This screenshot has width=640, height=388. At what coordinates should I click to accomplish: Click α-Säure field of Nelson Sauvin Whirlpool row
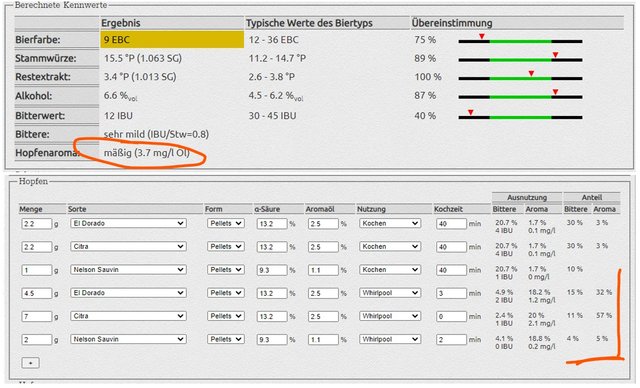272,340
